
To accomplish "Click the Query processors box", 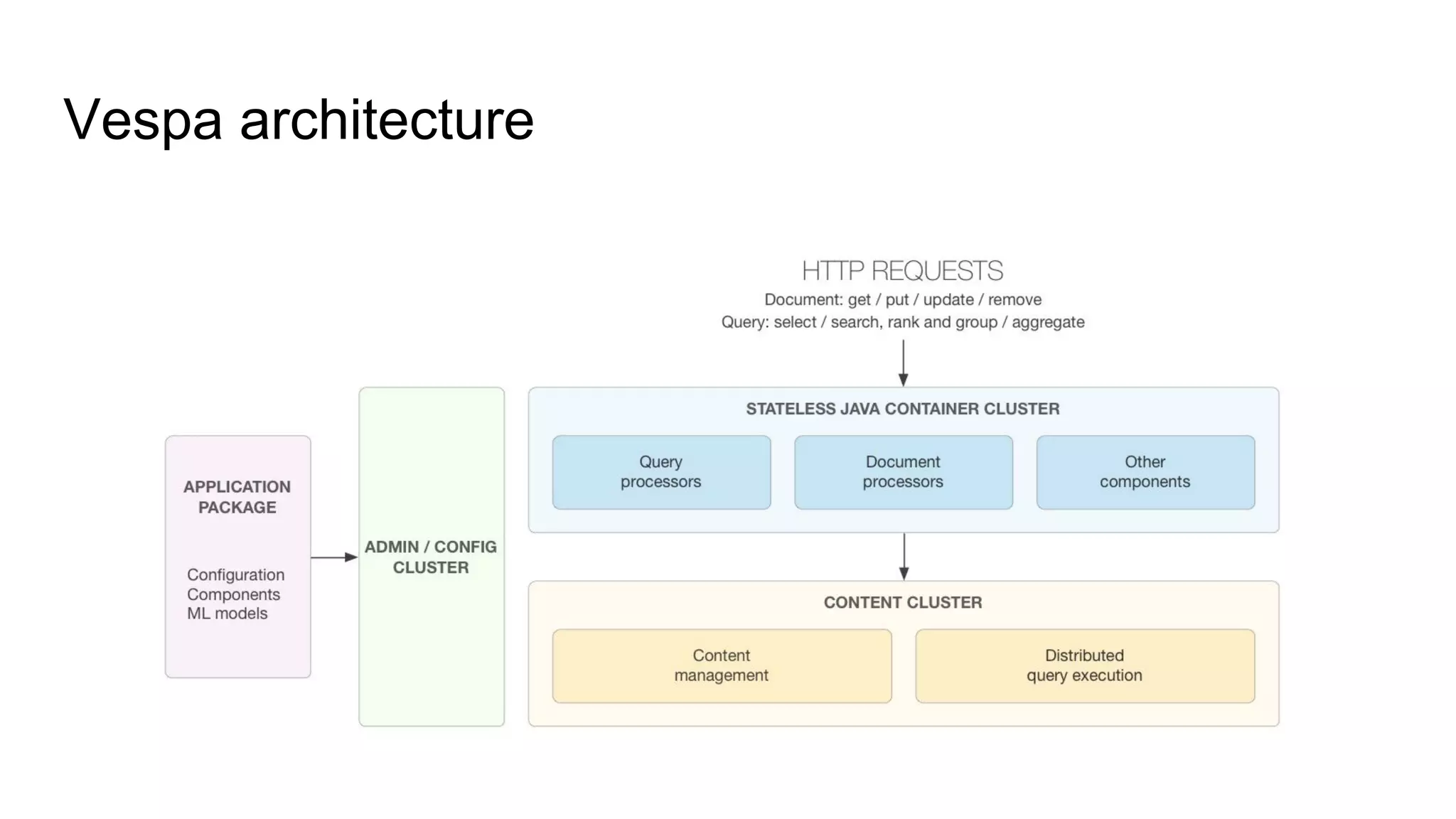I will coord(660,472).
